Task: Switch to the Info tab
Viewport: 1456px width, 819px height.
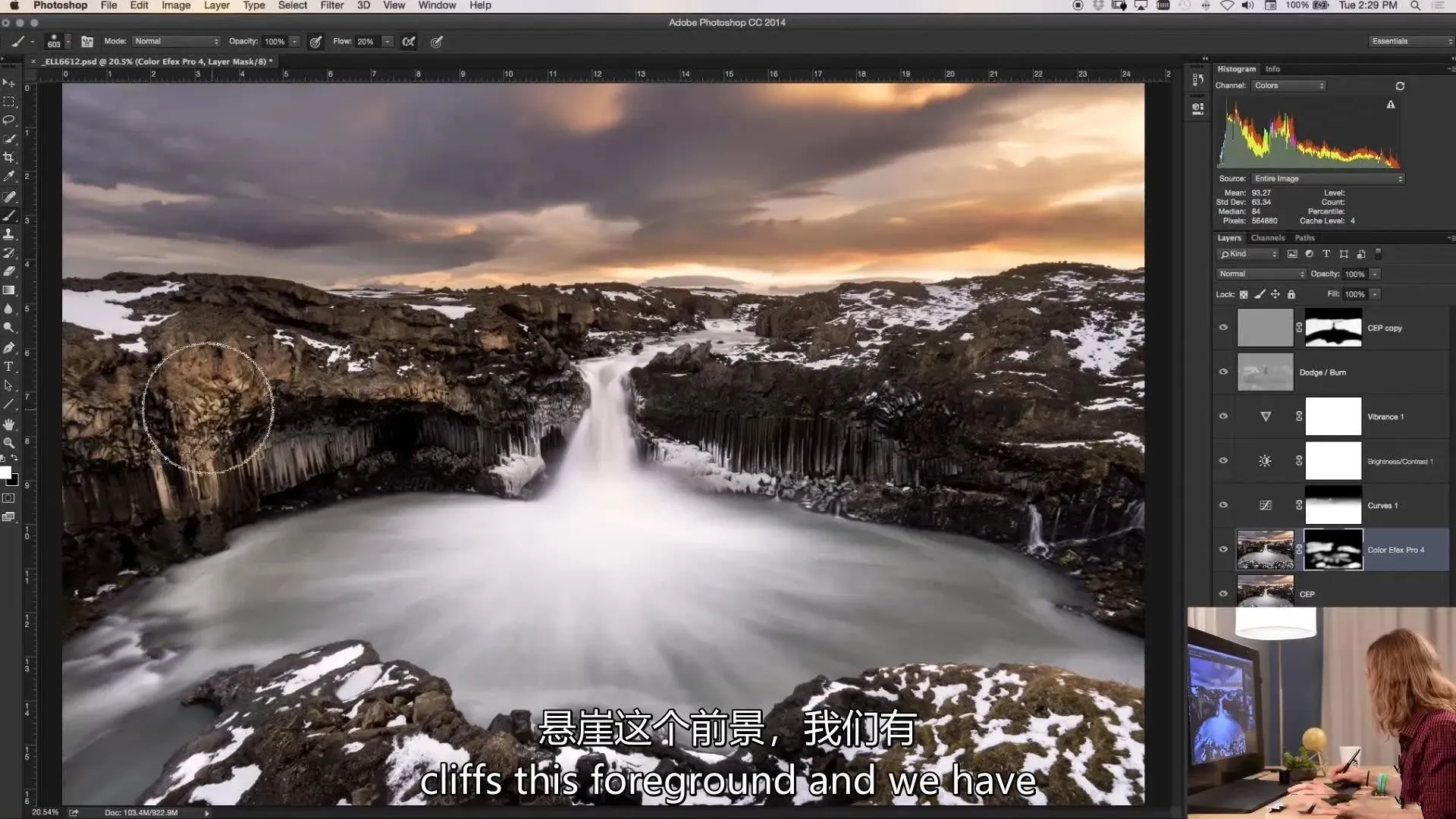Action: (1272, 69)
